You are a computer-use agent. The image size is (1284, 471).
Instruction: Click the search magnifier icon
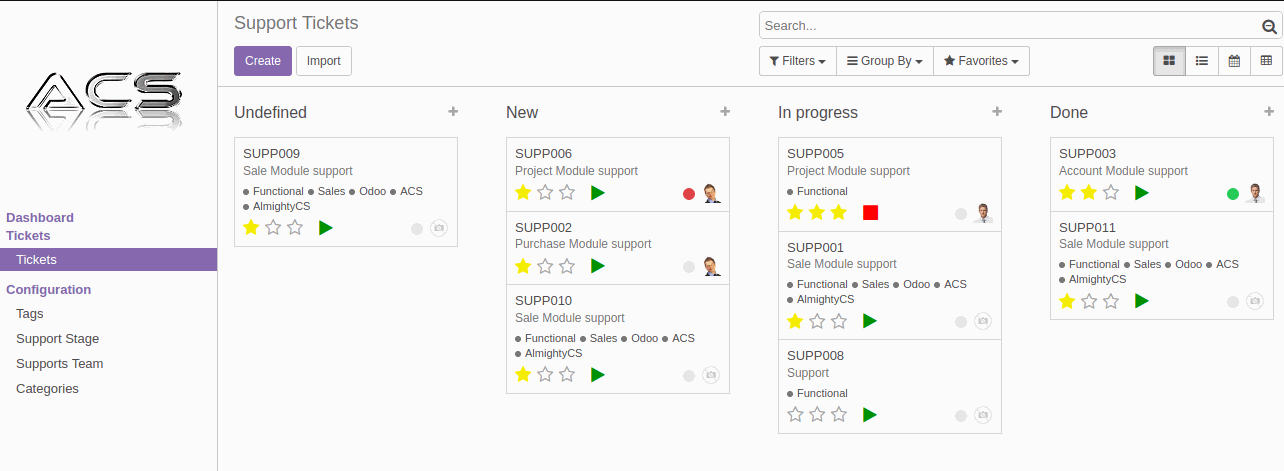tap(1269, 27)
